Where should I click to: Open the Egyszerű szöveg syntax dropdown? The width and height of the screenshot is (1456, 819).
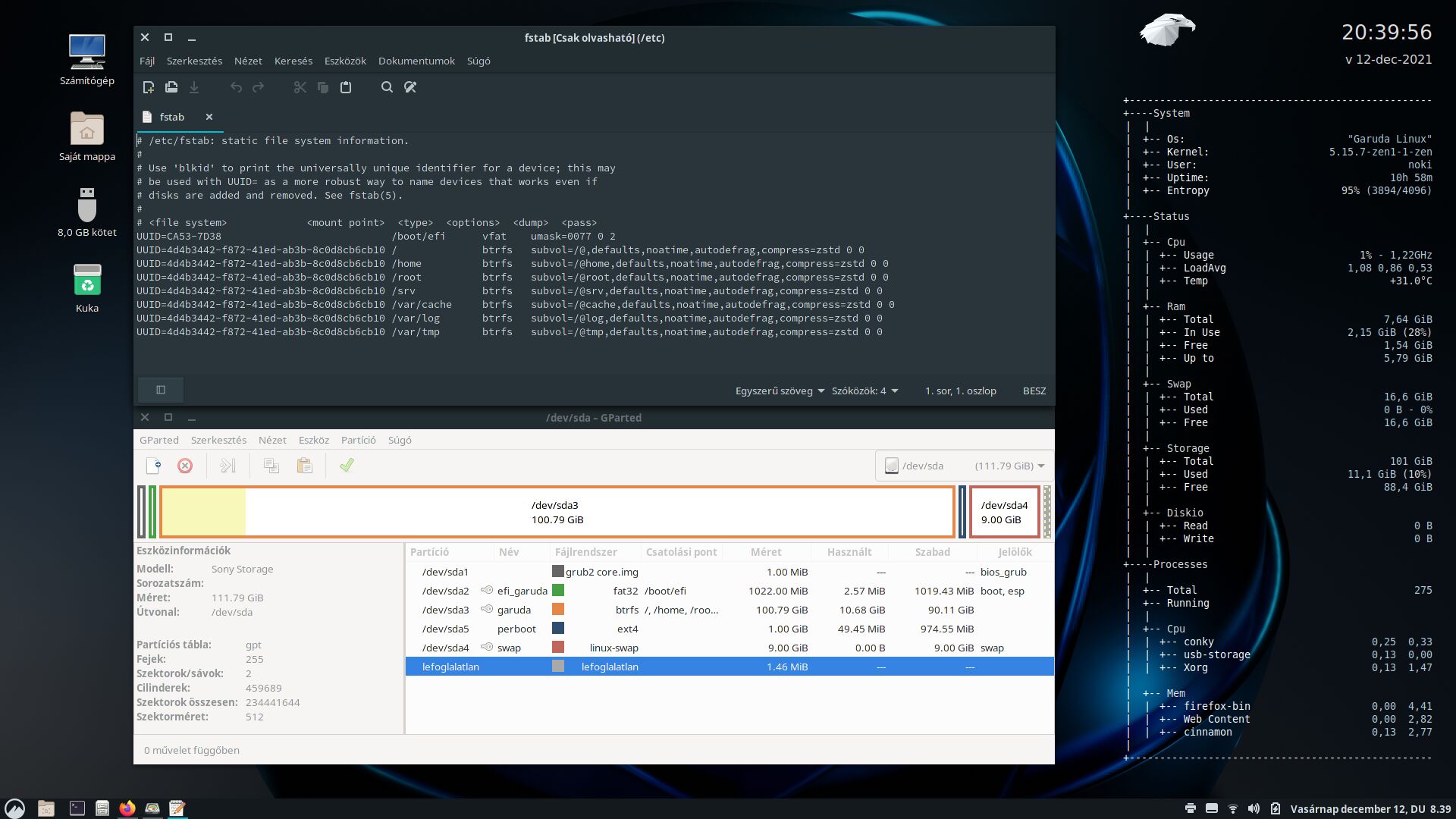click(780, 391)
